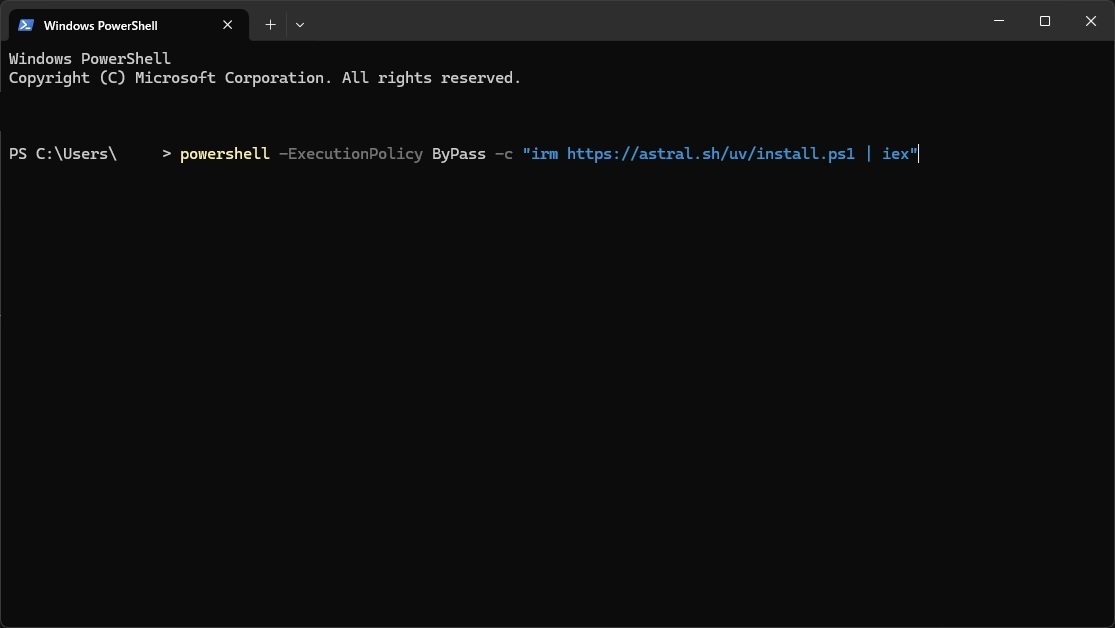The image size is (1115, 628).
Task: Maximize the terminal window
Action: click(1045, 21)
